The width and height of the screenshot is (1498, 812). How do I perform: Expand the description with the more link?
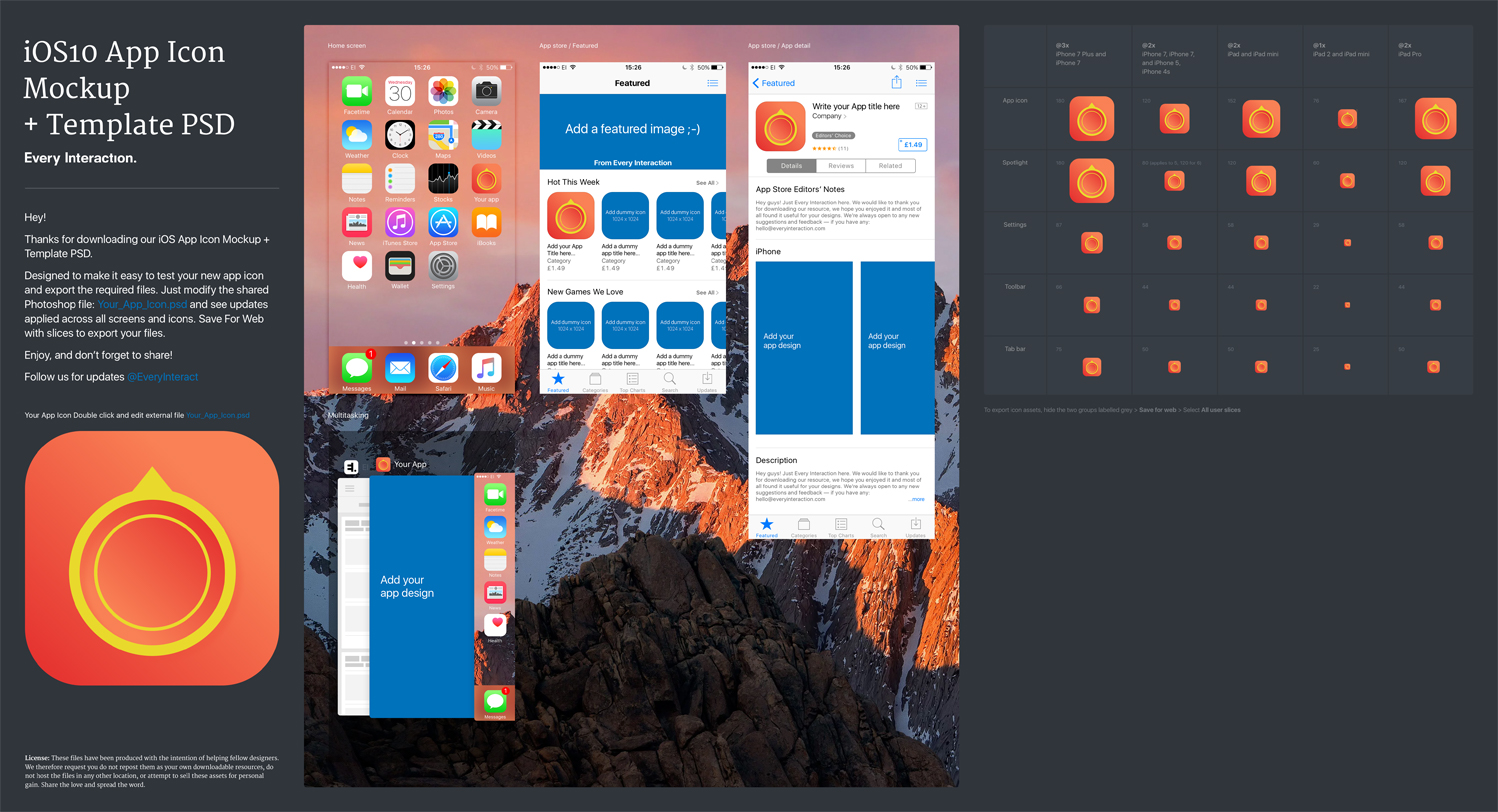click(917, 498)
